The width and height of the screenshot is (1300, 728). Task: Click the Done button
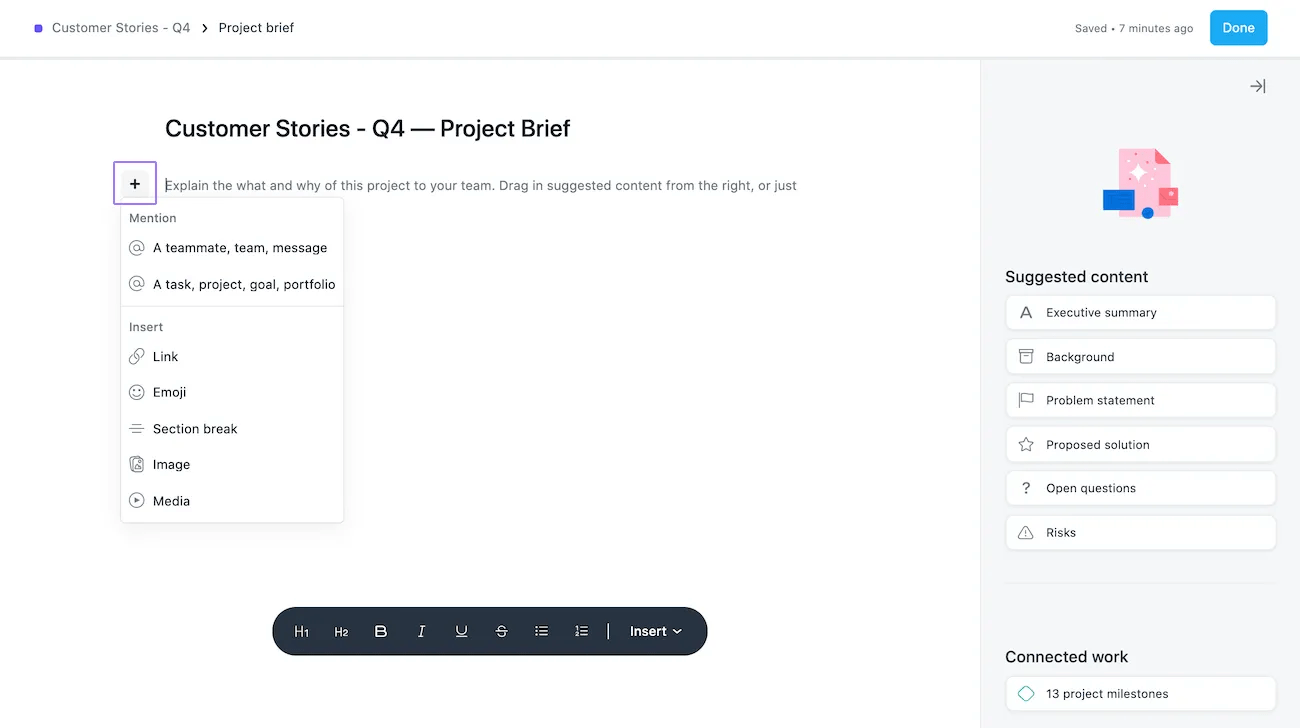[x=1238, y=28]
